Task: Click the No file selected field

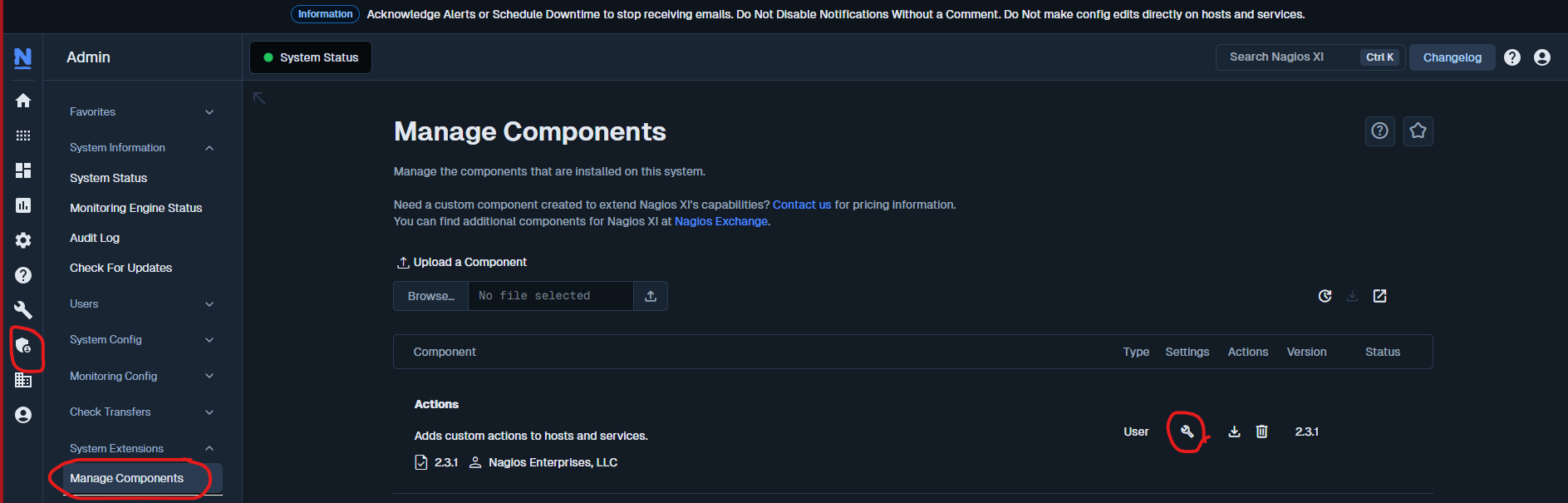Action: 551,296
